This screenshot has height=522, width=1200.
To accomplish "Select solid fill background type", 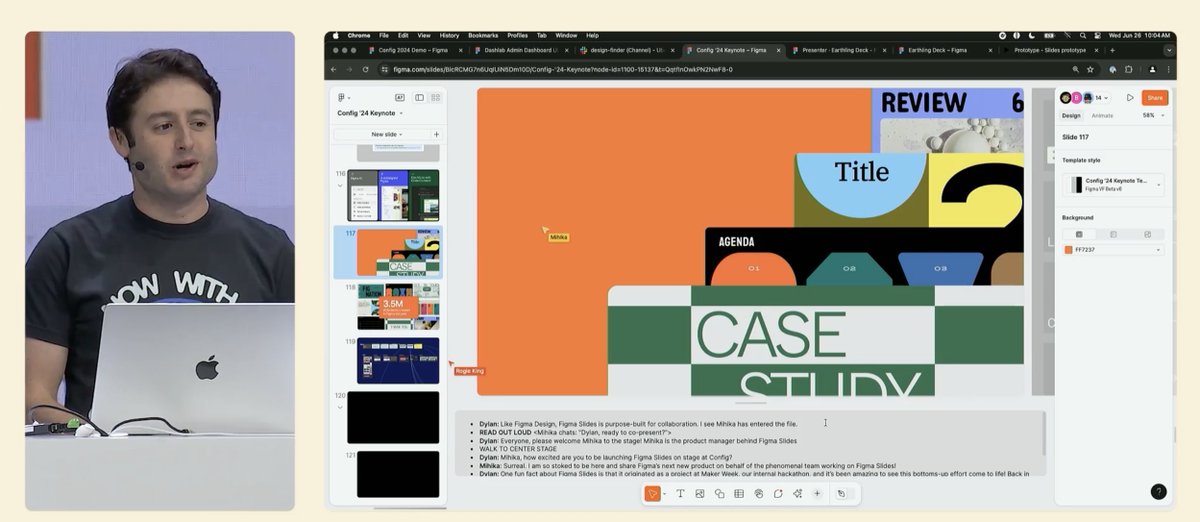I will [x=1079, y=234].
